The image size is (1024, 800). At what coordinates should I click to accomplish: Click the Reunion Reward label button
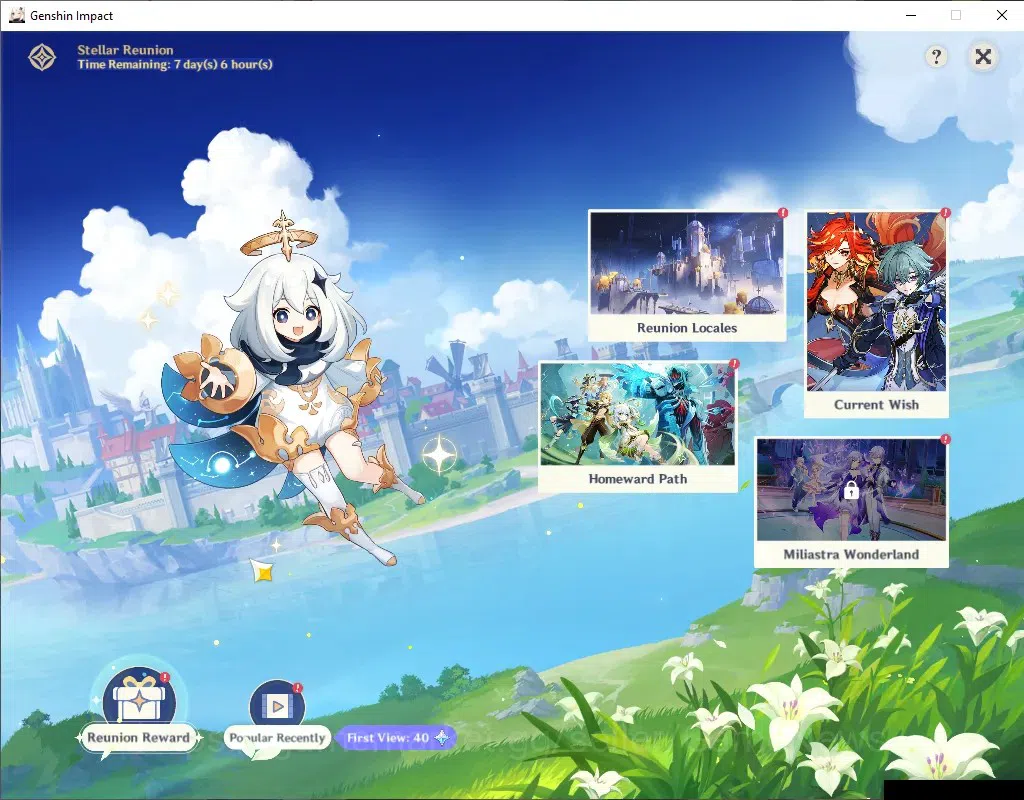[138, 738]
